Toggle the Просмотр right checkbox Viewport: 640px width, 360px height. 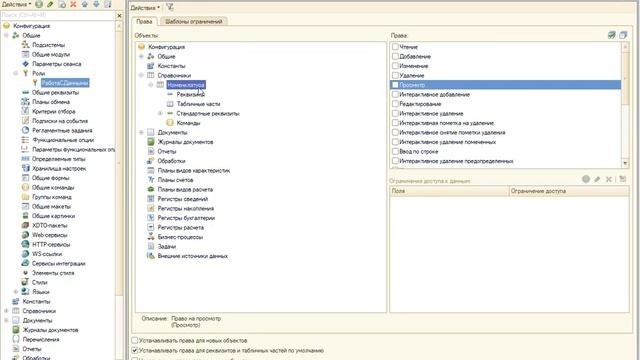pyautogui.click(x=395, y=85)
